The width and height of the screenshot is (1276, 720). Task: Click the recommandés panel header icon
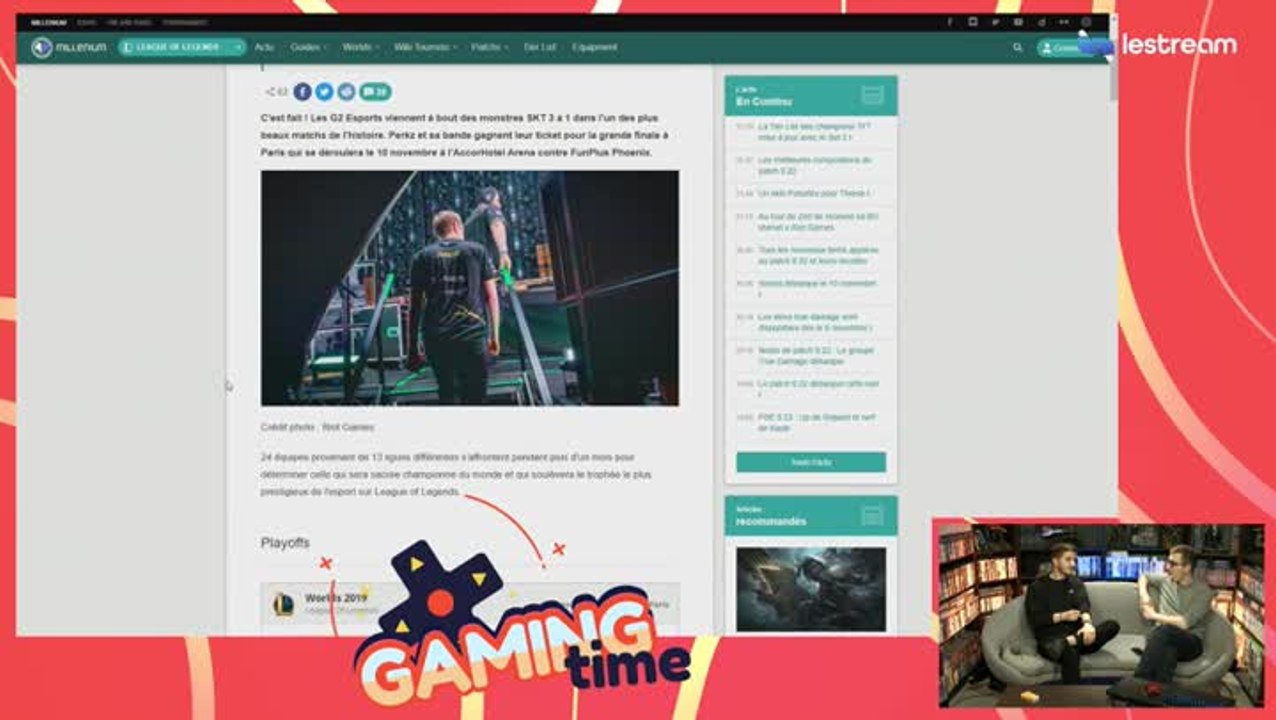point(872,516)
